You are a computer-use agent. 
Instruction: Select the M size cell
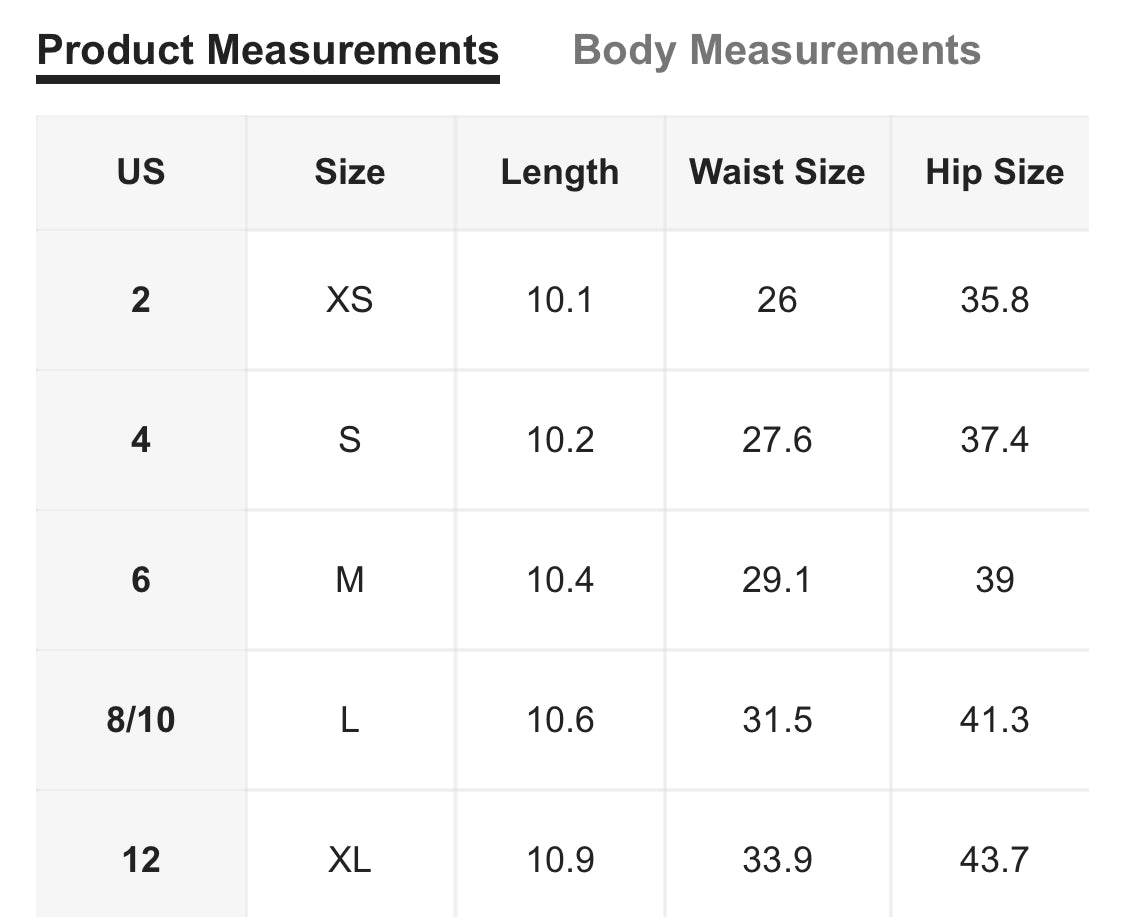(x=350, y=580)
